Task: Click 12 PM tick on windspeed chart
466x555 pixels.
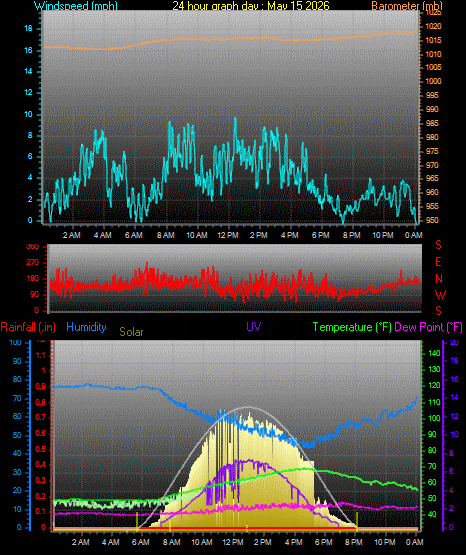Action: [x=228, y=235]
